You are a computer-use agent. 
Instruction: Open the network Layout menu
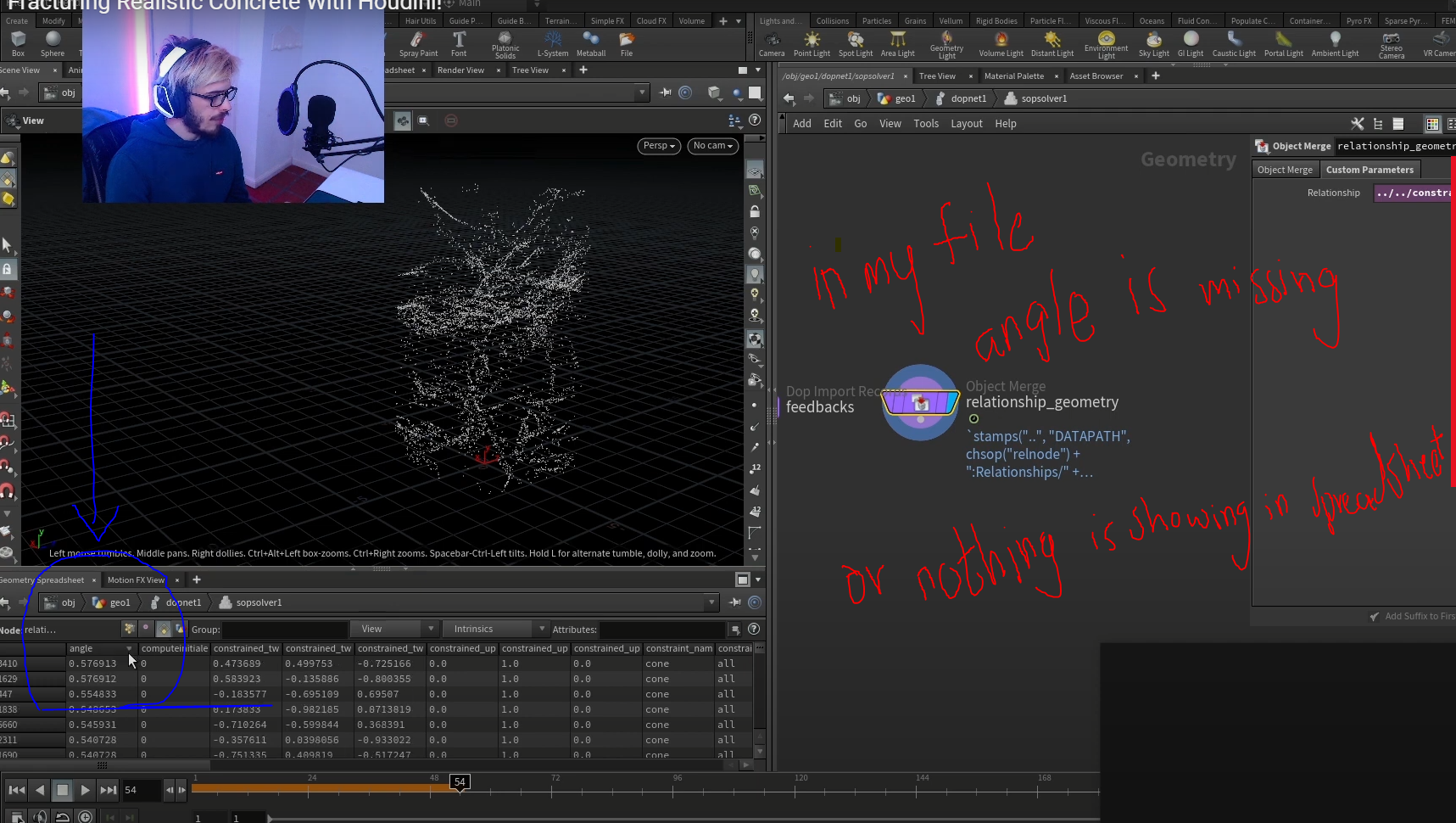(x=967, y=124)
